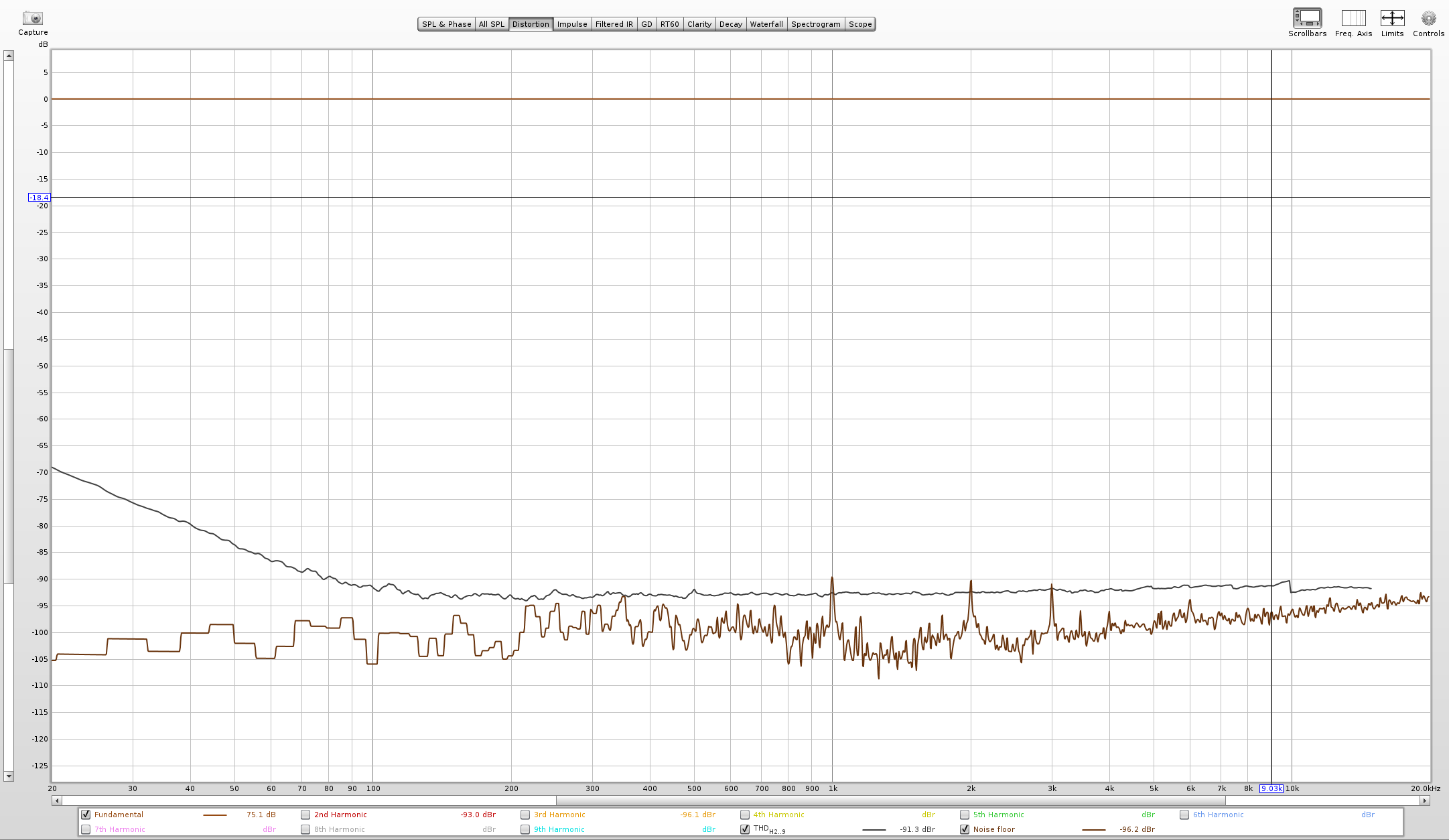Uncheck the Fundamental trace checkbox
This screenshot has width=1449, height=840.
pyautogui.click(x=86, y=815)
